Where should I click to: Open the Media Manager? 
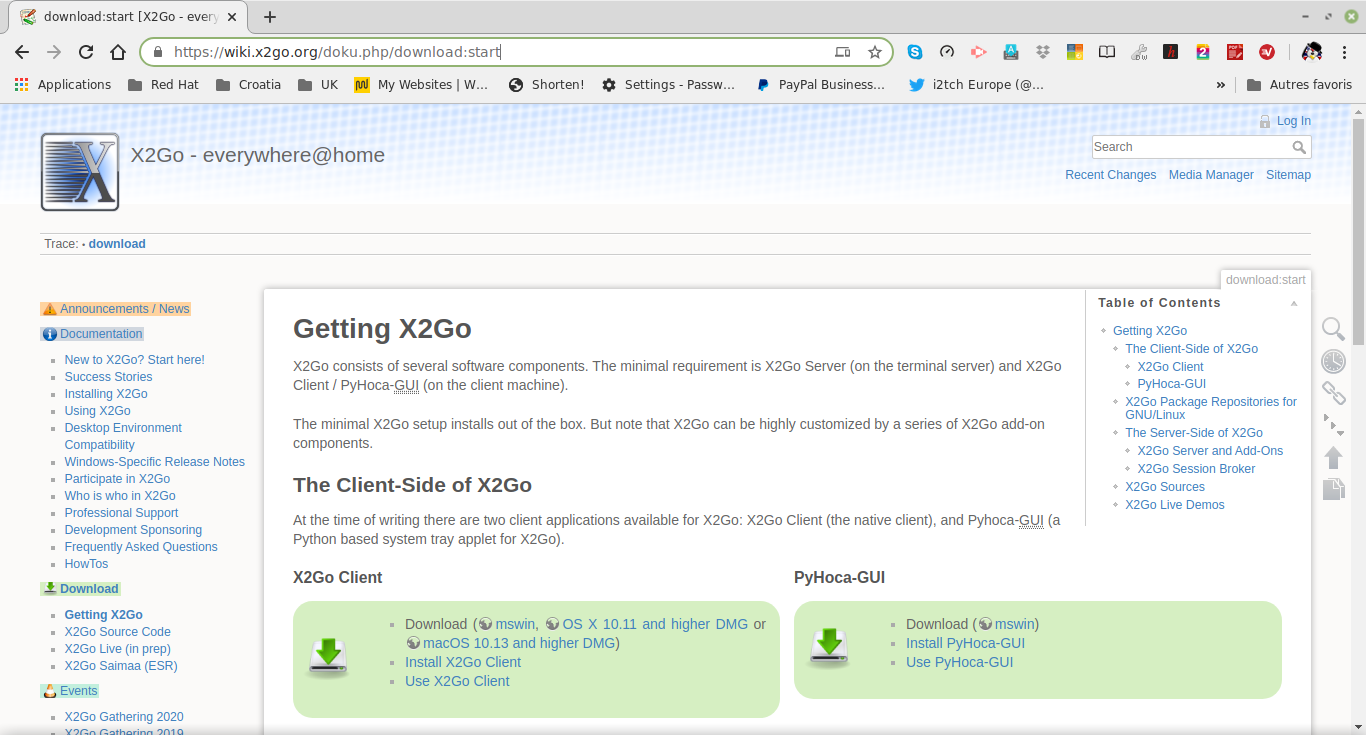tap(1211, 175)
